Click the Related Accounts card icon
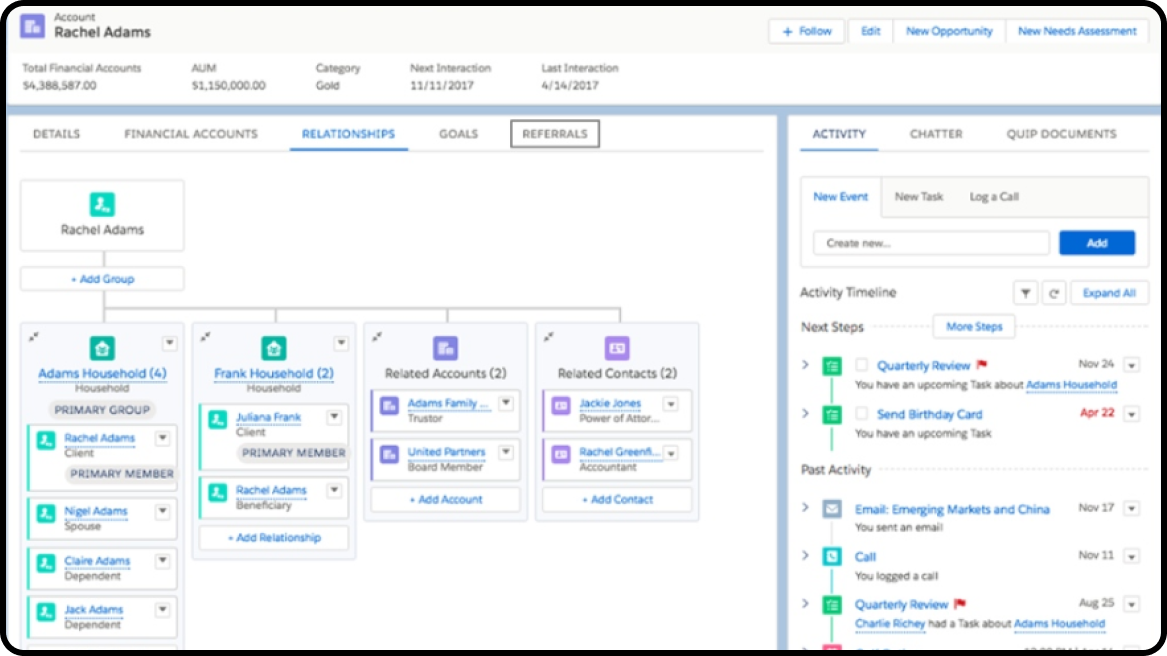This screenshot has width=1167, height=656. point(445,348)
